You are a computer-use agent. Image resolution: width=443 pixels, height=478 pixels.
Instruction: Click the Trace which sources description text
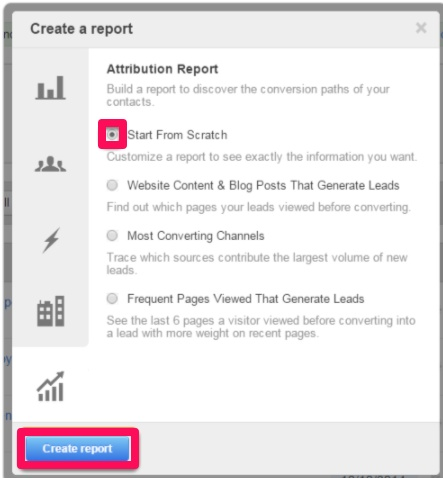257,263
